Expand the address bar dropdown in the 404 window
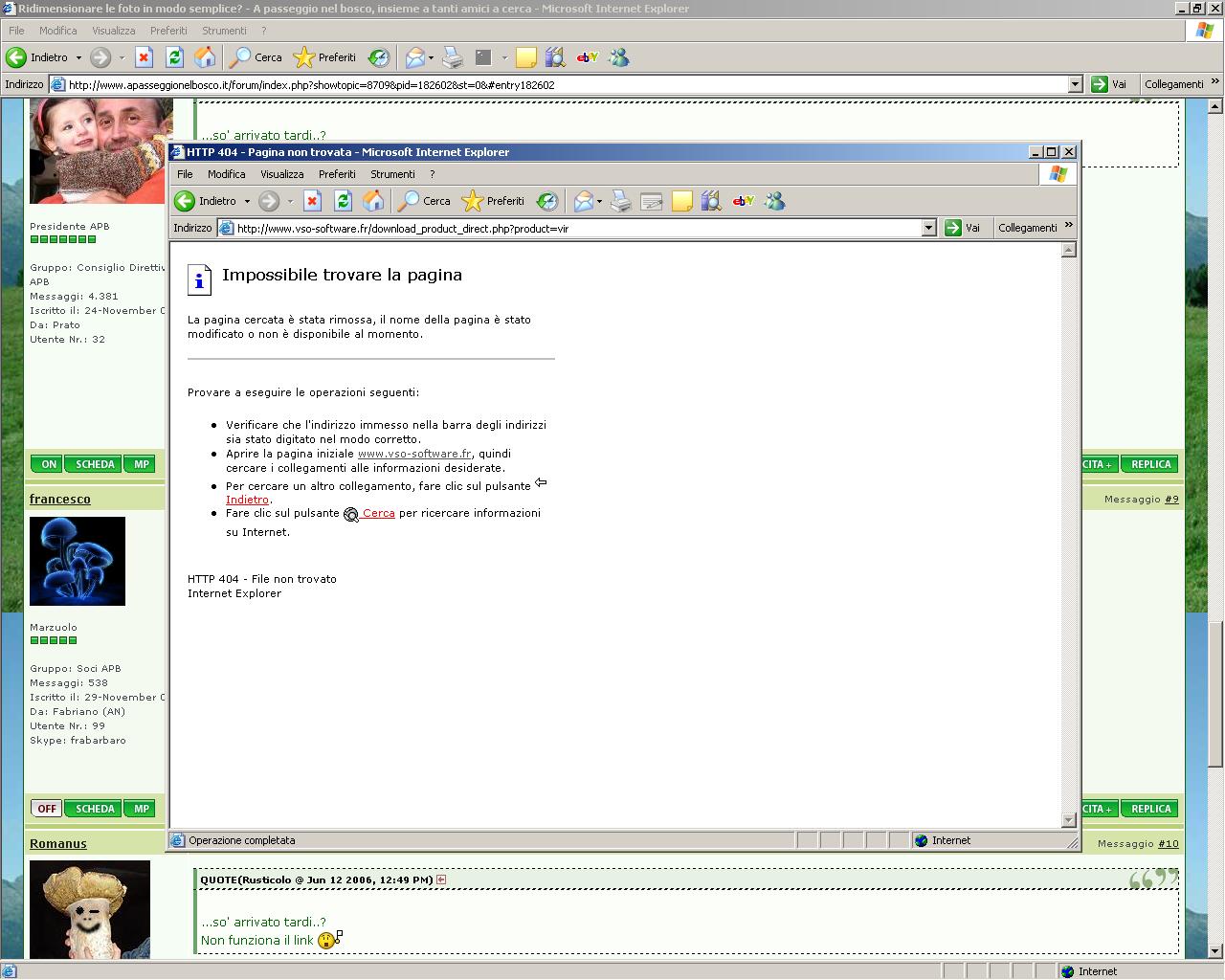Screen dimensions: 1225x980 928,228
